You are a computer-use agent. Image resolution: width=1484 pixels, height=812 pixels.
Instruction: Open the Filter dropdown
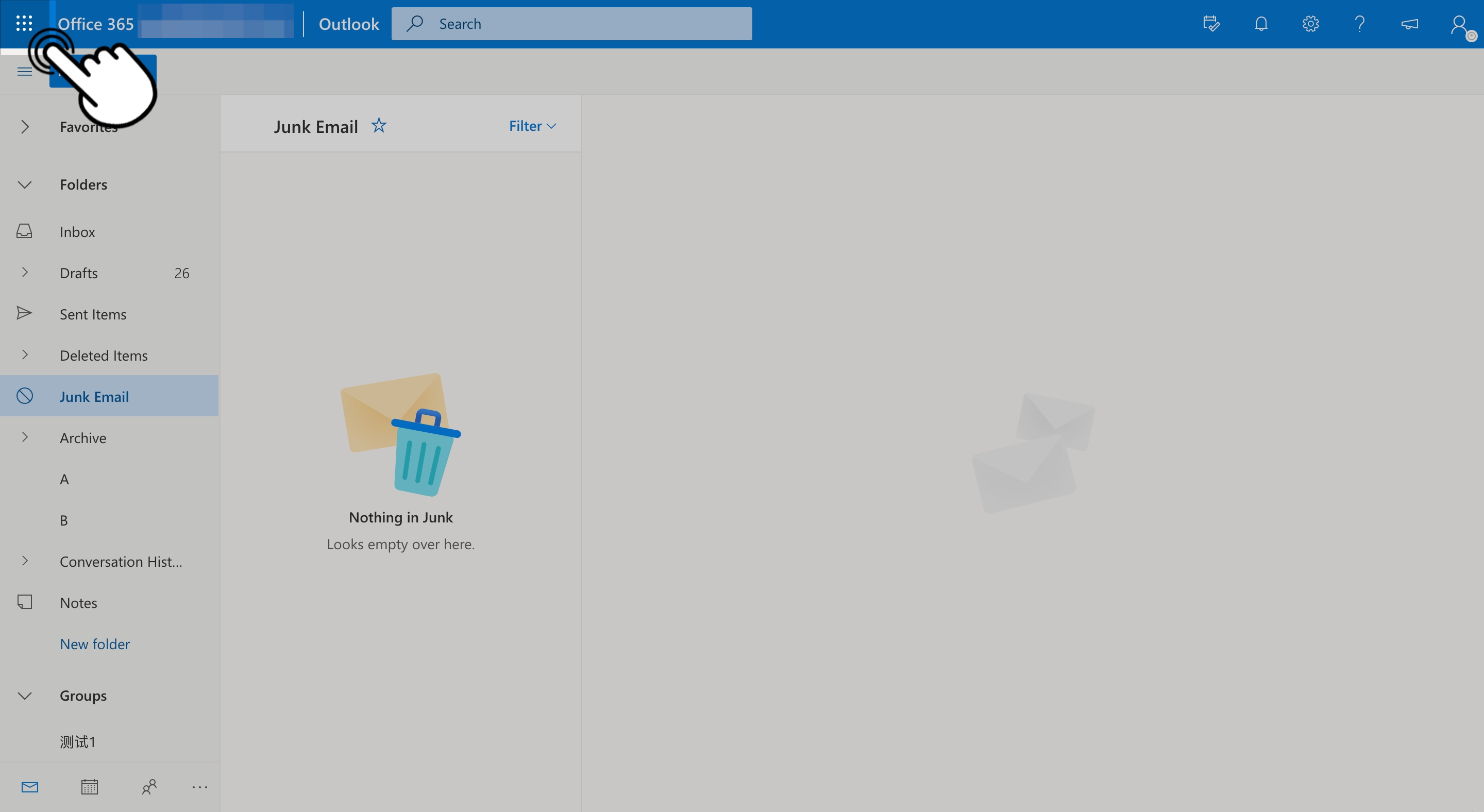click(532, 126)
